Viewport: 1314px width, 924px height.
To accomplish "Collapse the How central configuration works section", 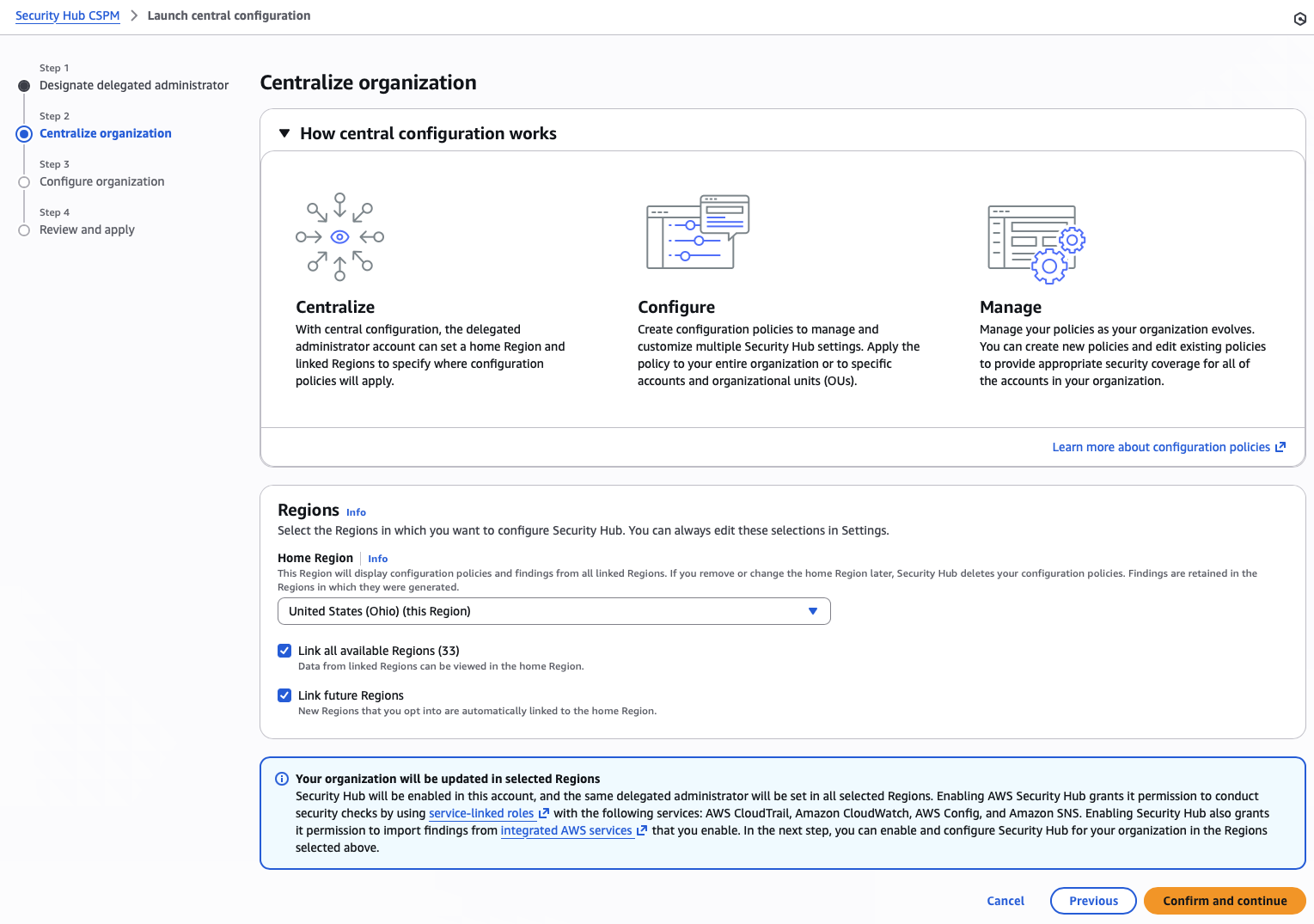I will [x=284, y=133].
